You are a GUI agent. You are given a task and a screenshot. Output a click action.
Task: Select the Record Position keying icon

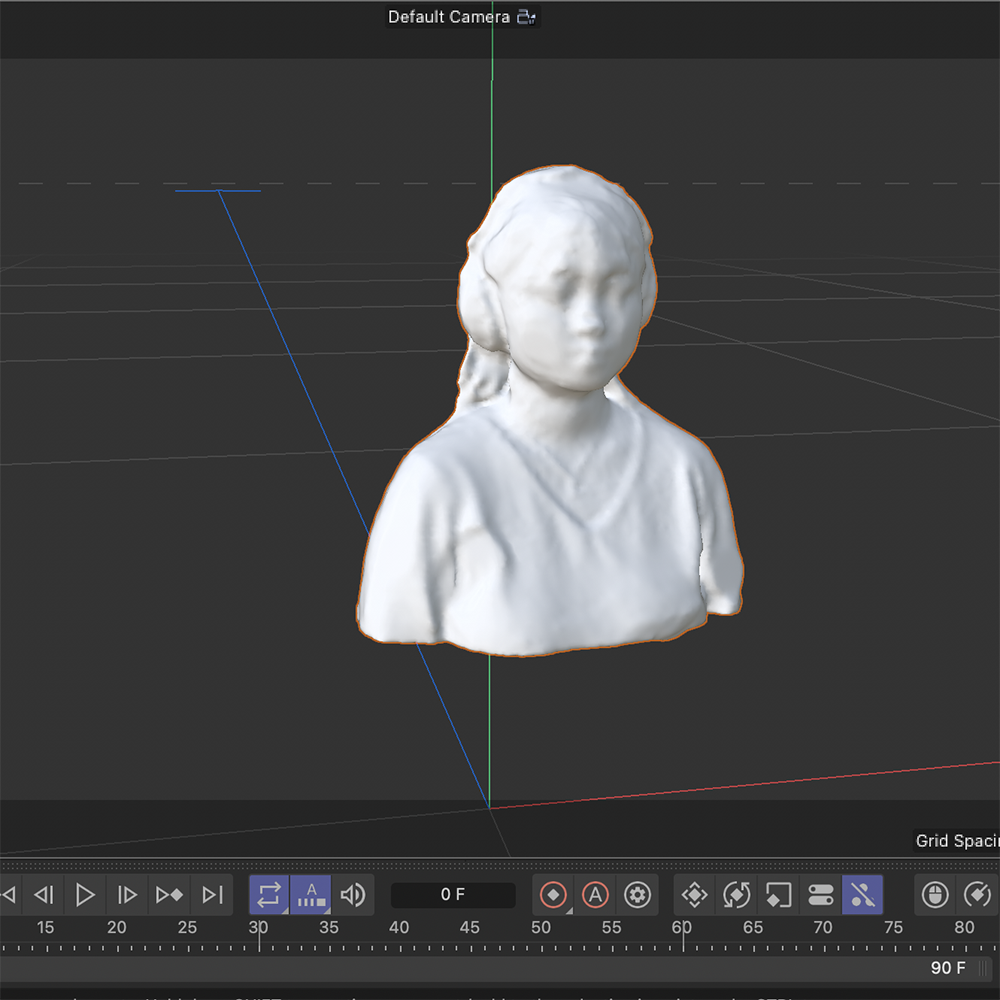[693, 895]
